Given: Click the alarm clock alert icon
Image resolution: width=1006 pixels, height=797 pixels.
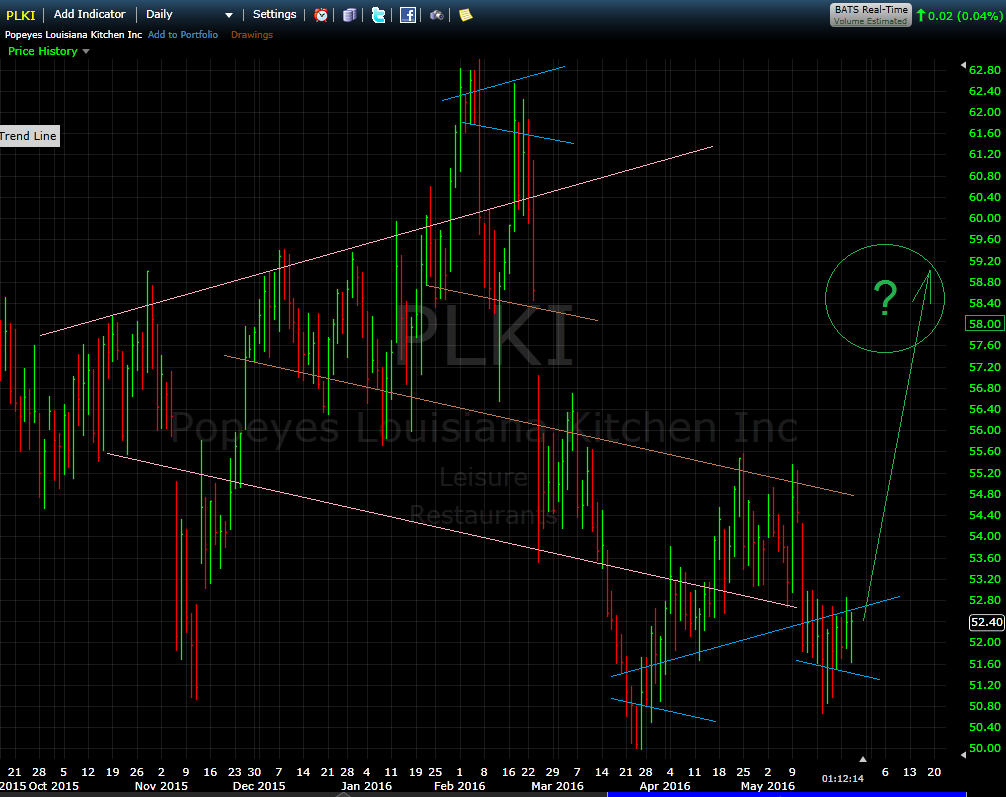Looking at the screenshot, I should [x=321, y=15].
